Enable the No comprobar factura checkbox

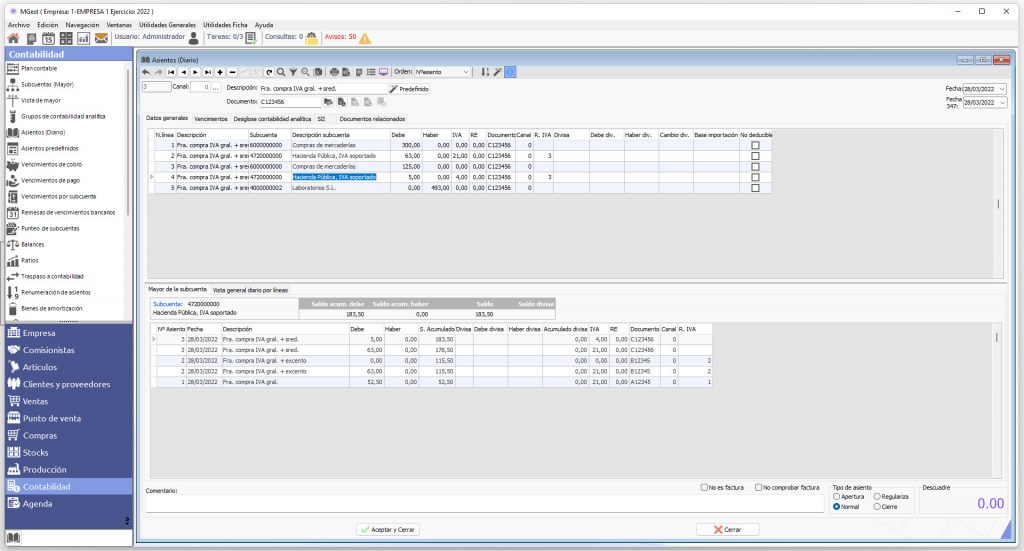pos(758,488)
